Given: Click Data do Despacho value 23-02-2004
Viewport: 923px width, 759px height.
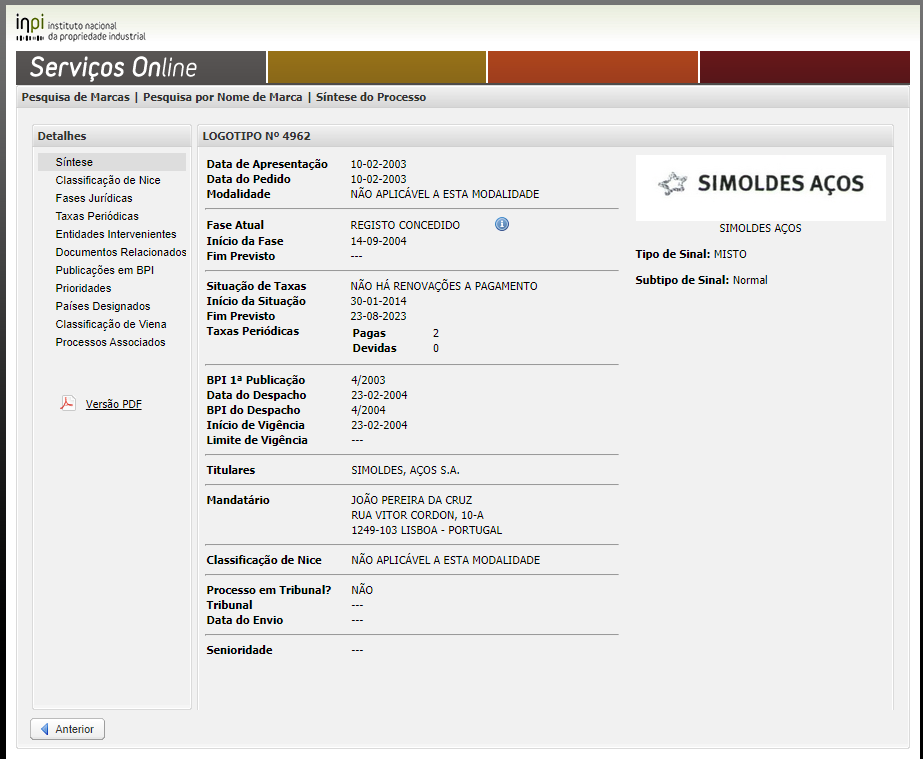Looking at the screenshot, I should [x=379, y=395].
